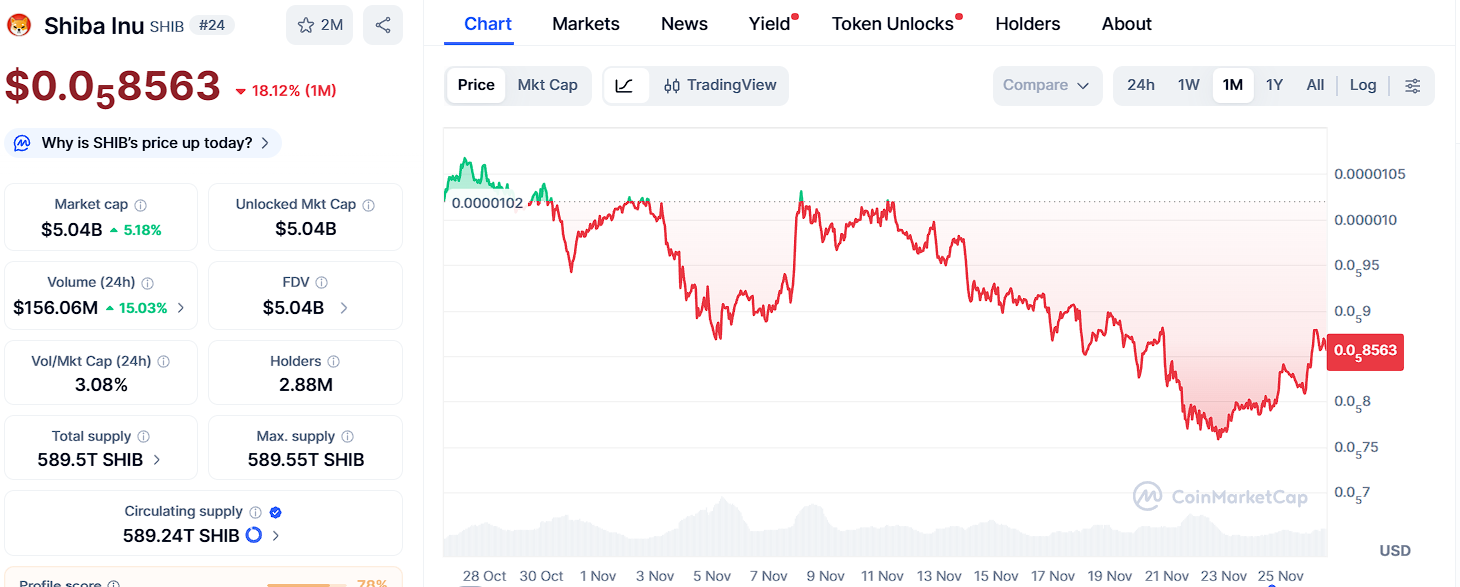
Task: Expand Total supply details chevron
Action: pos(157,460)
